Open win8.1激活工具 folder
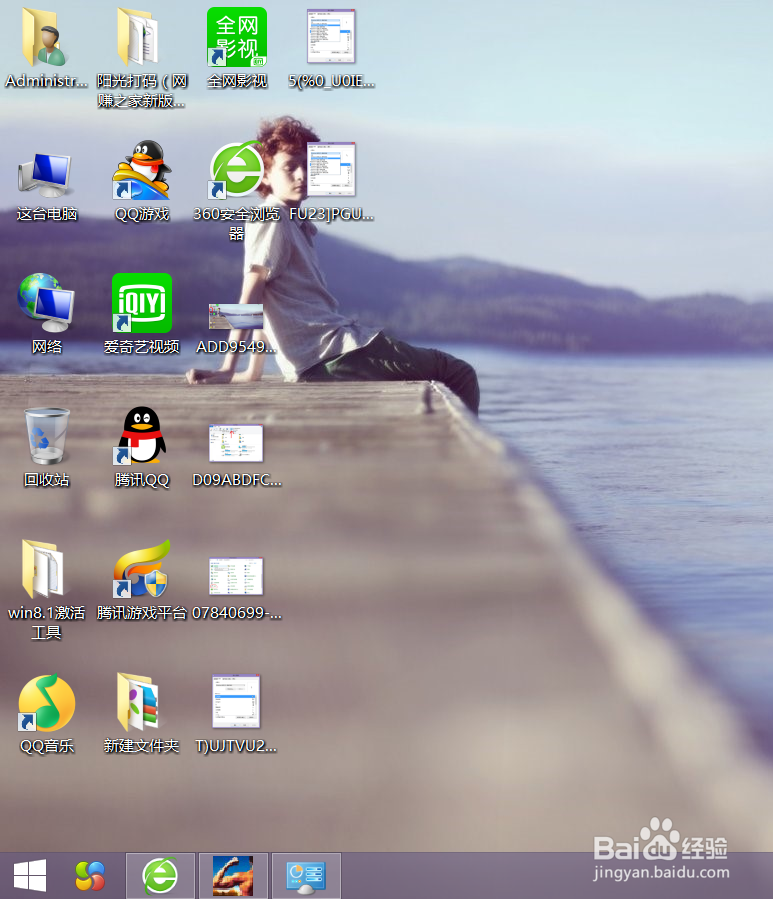Image resolution: width=773 pixels, height=899 pixels. point(45,569)
